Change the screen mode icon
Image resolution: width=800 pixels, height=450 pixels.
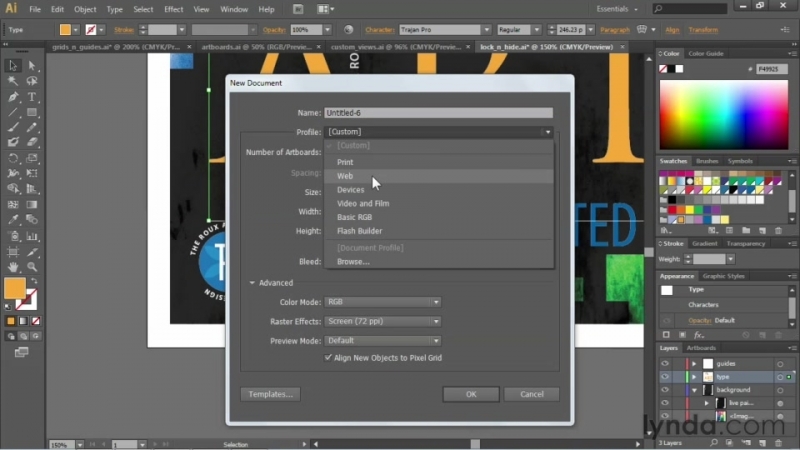pos(21,352)
